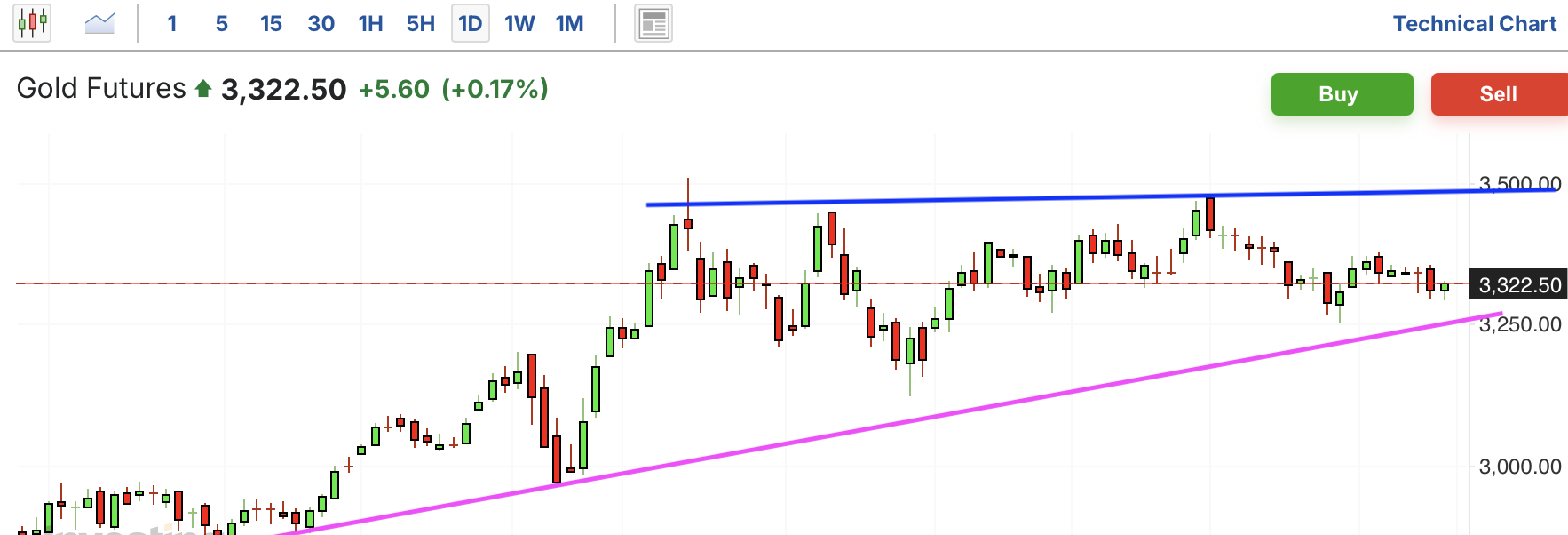Screen dimensions: 1568x535
Task: Switch to candlestick chart type icon
Action: pos(32,23)
